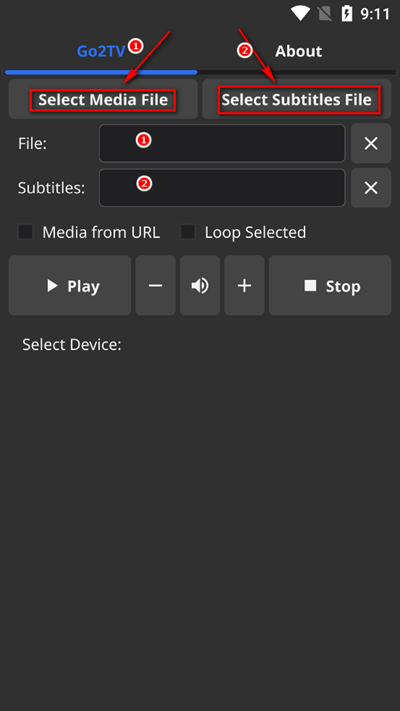Open Select Subtitles File picker
Screen dimensions: 400x711
pos(297,99)
